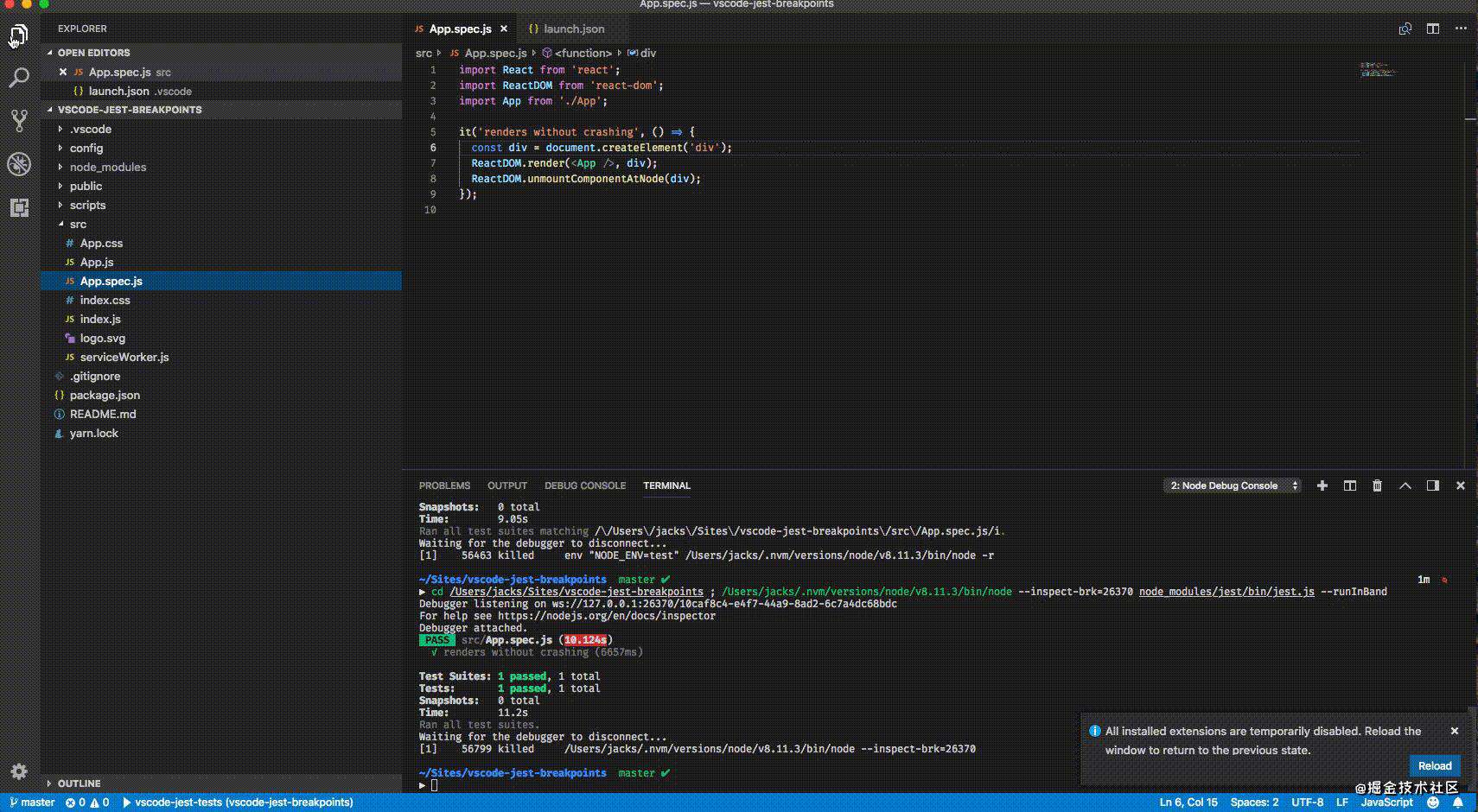Open index.js in the file tree
The image size is (1478, 812).
(221, 319)
